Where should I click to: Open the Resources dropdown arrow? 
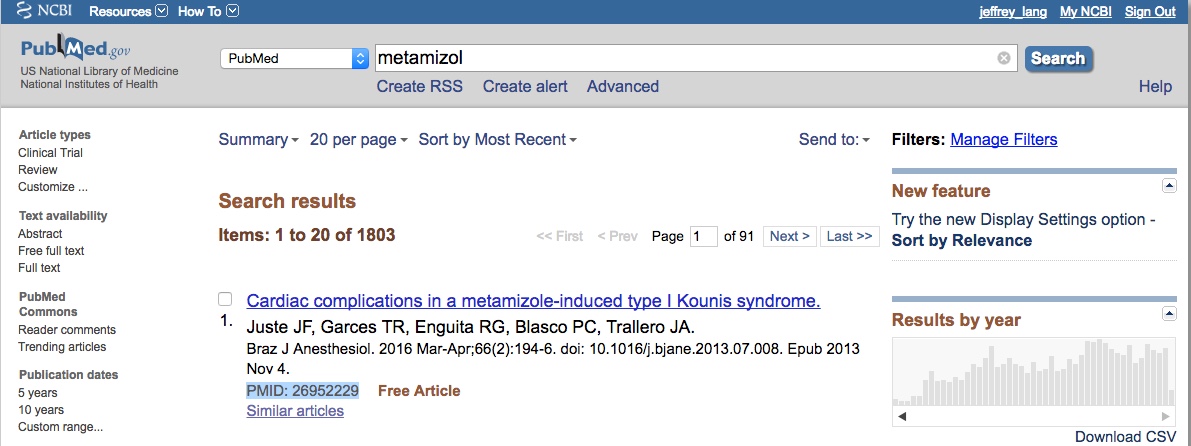(x=162, y=12)
